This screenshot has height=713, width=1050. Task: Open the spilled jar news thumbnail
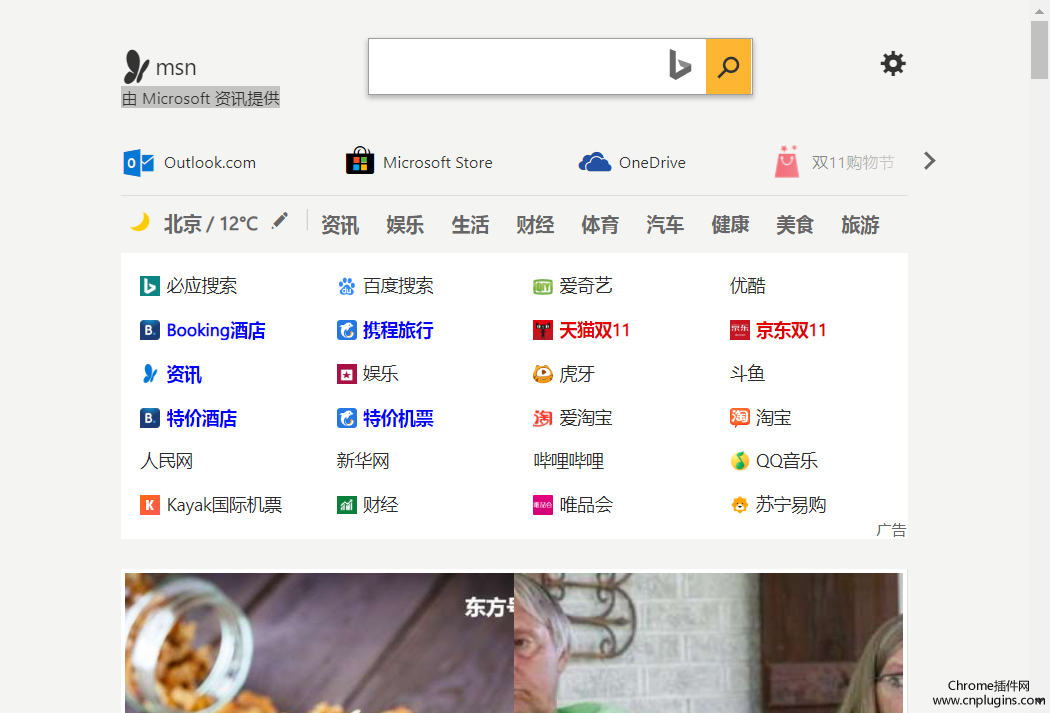coord(319,643)
